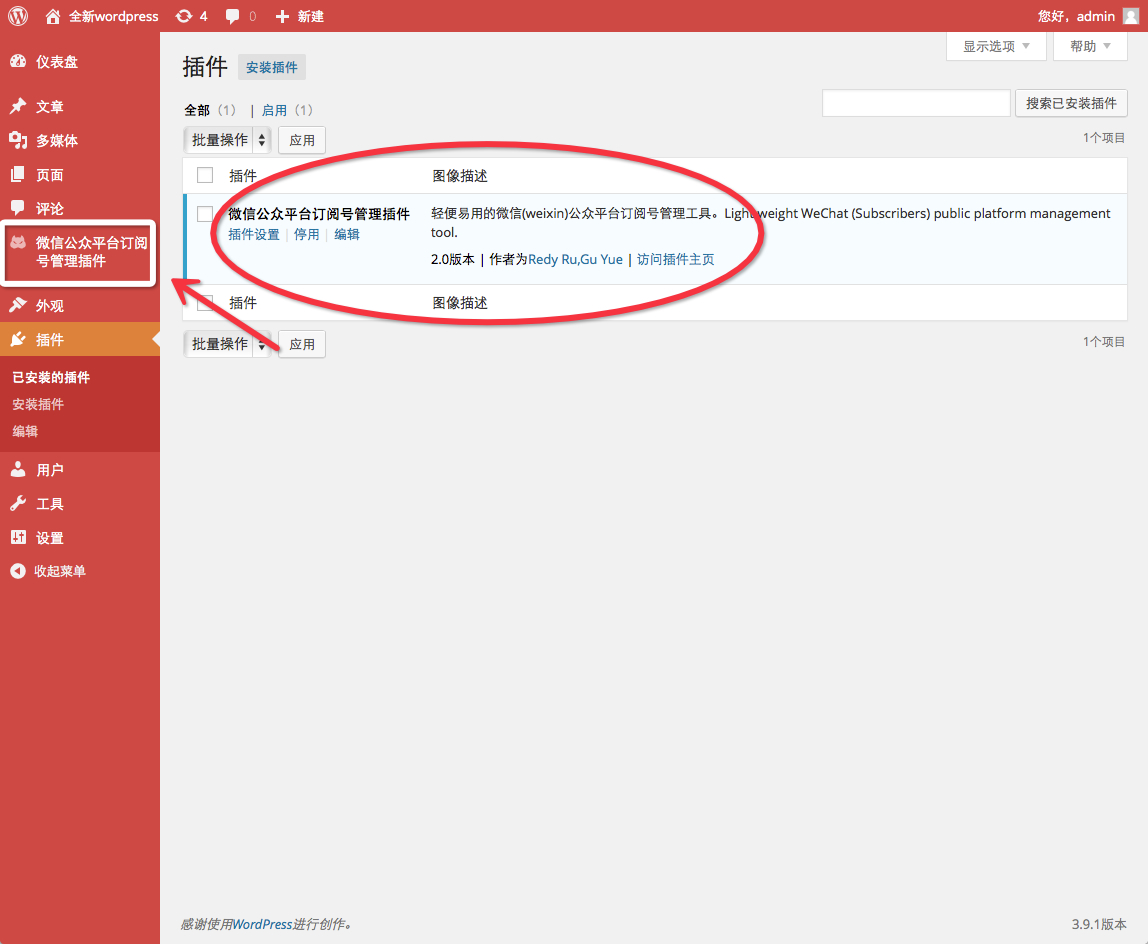Click the plus icon beside 新建

click(x=282, y=16)
